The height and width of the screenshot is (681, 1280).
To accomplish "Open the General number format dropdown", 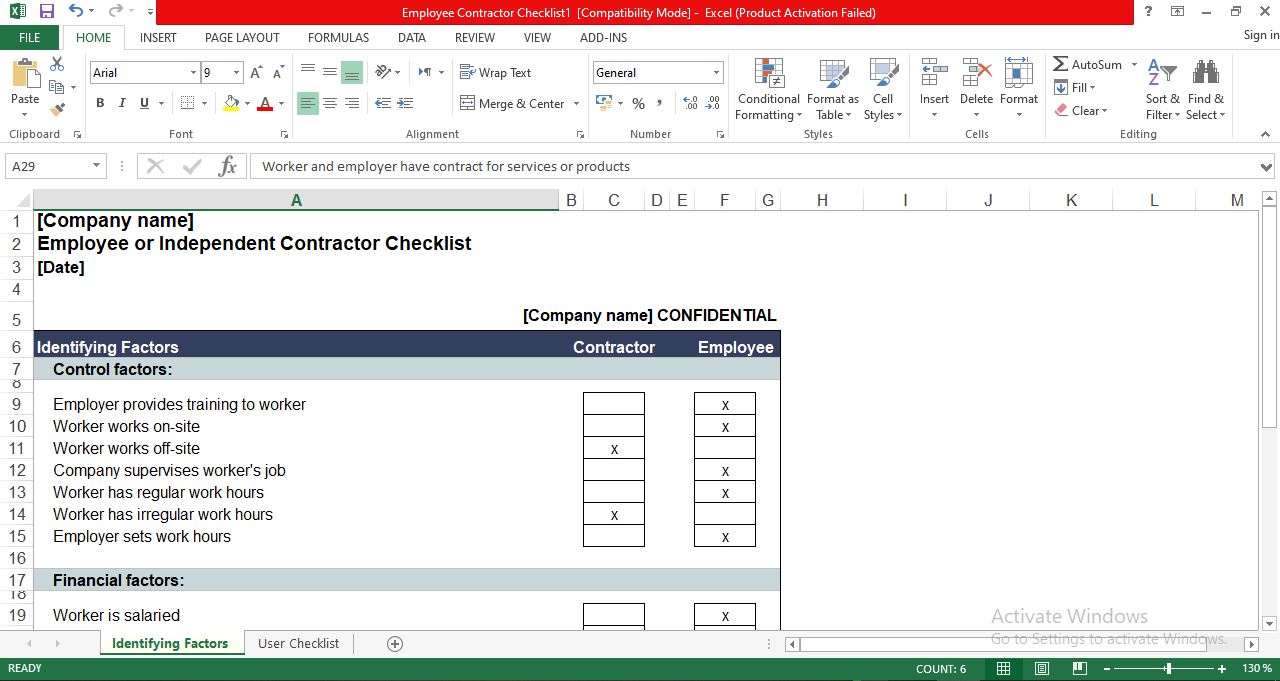I will coord(716,72).
